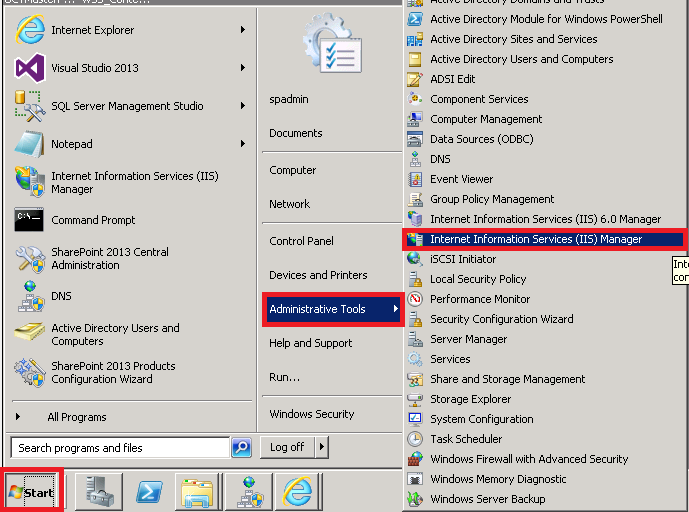Expand Notepad jump list arrow
Screen dimensions: 689x512
pyautogui.click(x=243, y=144)
